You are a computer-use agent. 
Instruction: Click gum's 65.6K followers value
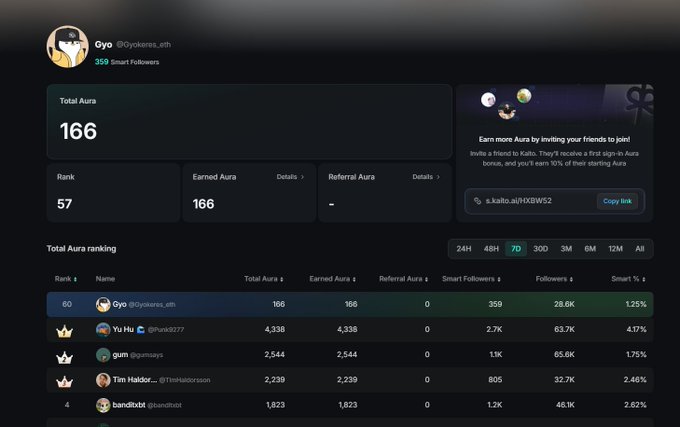pyautogui.click(x=564, y=355)
